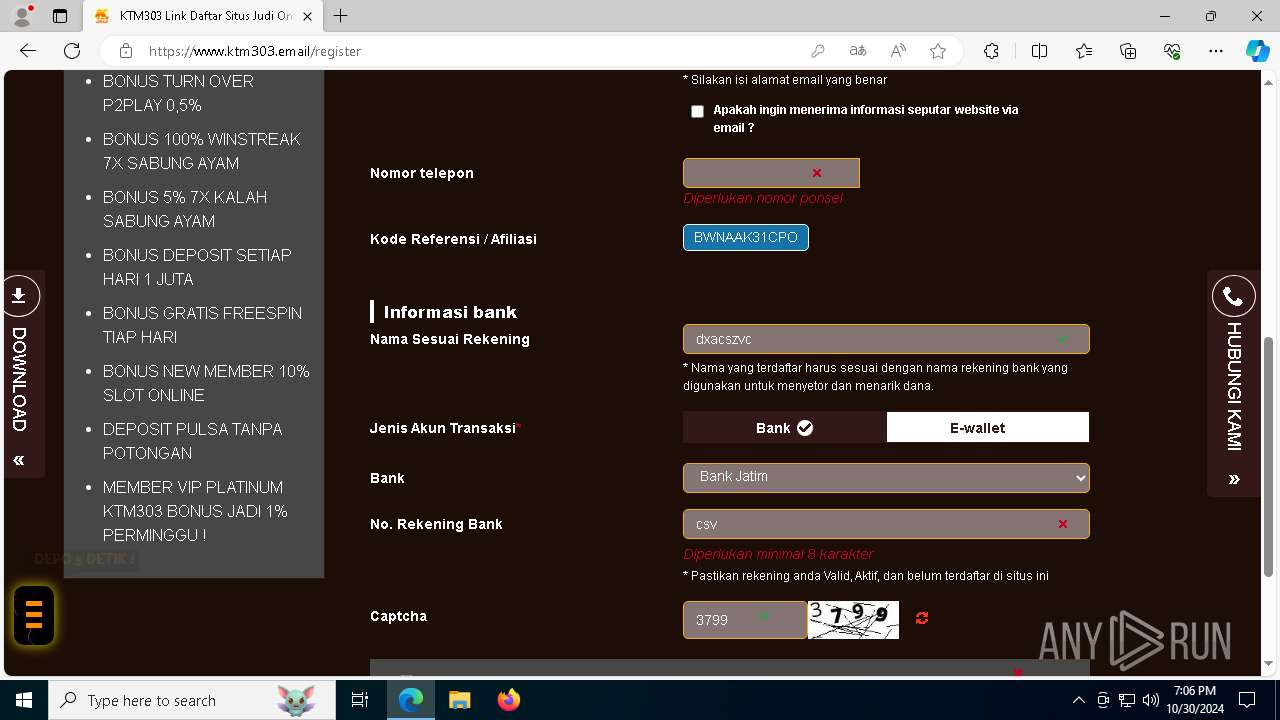Image resolution: width=1280 pixels, height=720 pixels.
Task: Open network icon in system tray
Action: coord(1127,700)
